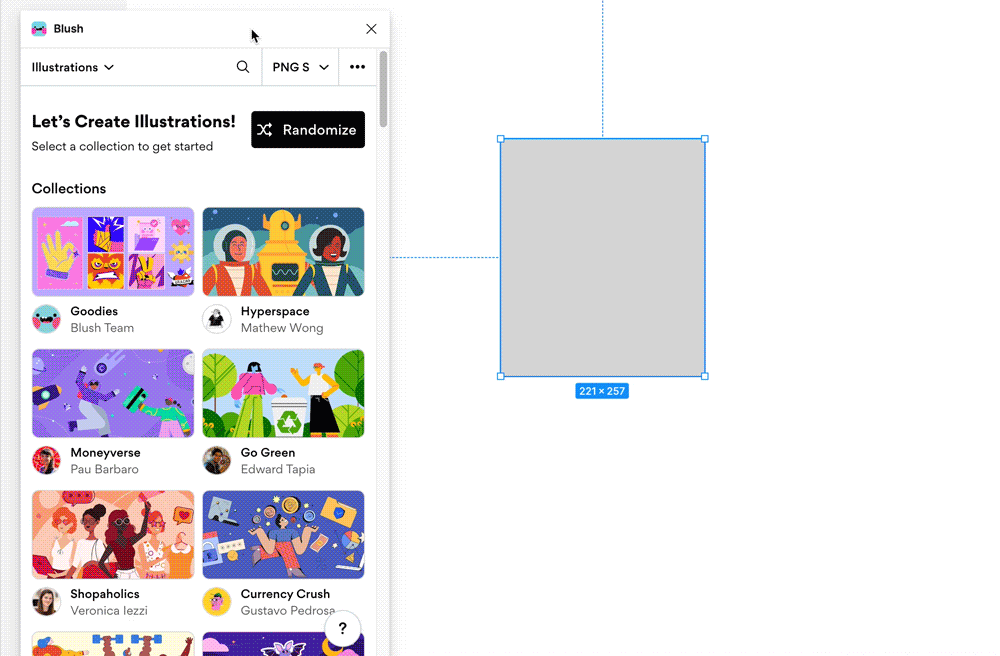Open the Hyperspace collection thumbnail
1000x656 pixels.
[x=283, y=252]
